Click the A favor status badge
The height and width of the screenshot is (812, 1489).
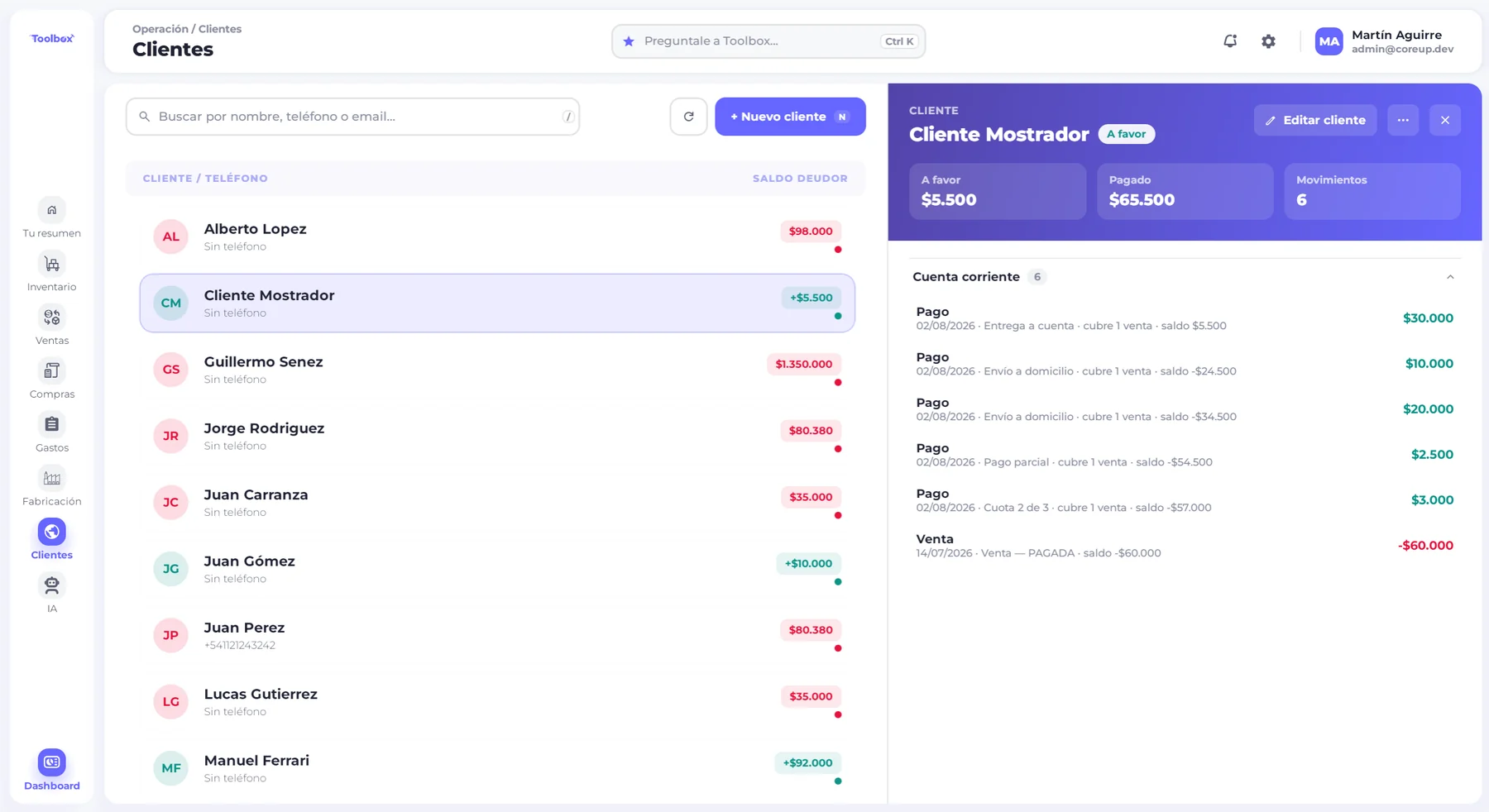pyautogui.click(x=1126, y=134)
